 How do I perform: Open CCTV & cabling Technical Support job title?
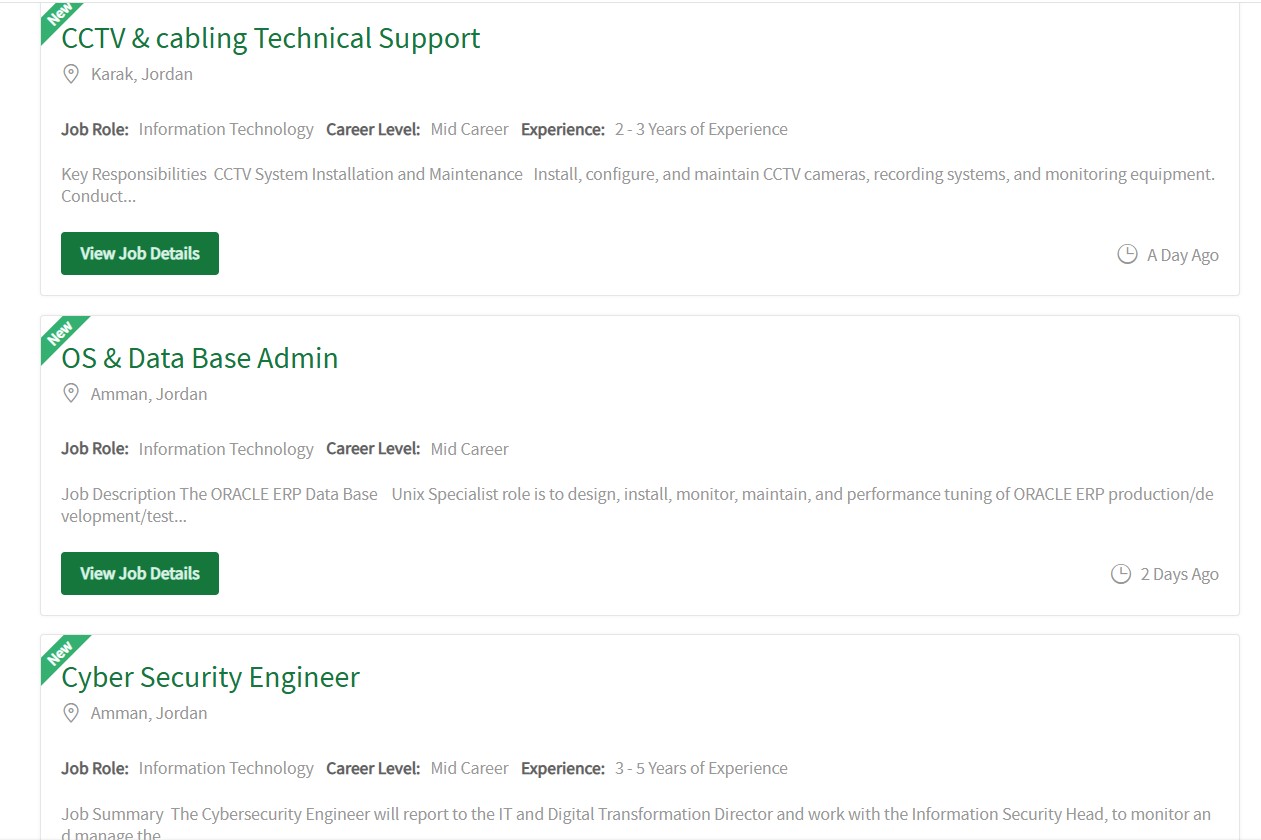271,38
